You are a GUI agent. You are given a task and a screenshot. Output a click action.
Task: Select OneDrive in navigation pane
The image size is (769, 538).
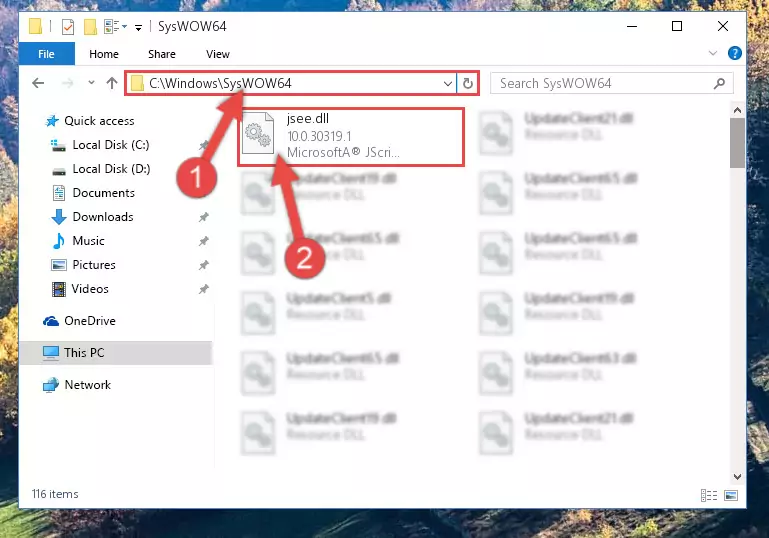90,321
